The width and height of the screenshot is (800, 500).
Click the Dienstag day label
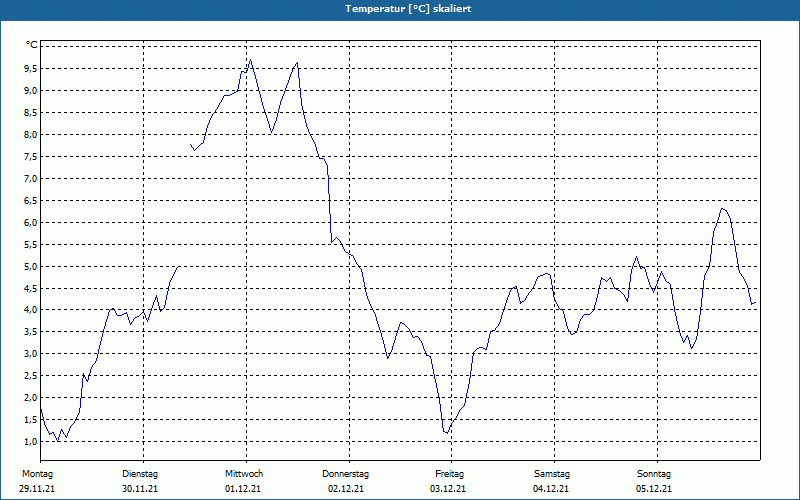click(x=140, y=474)
